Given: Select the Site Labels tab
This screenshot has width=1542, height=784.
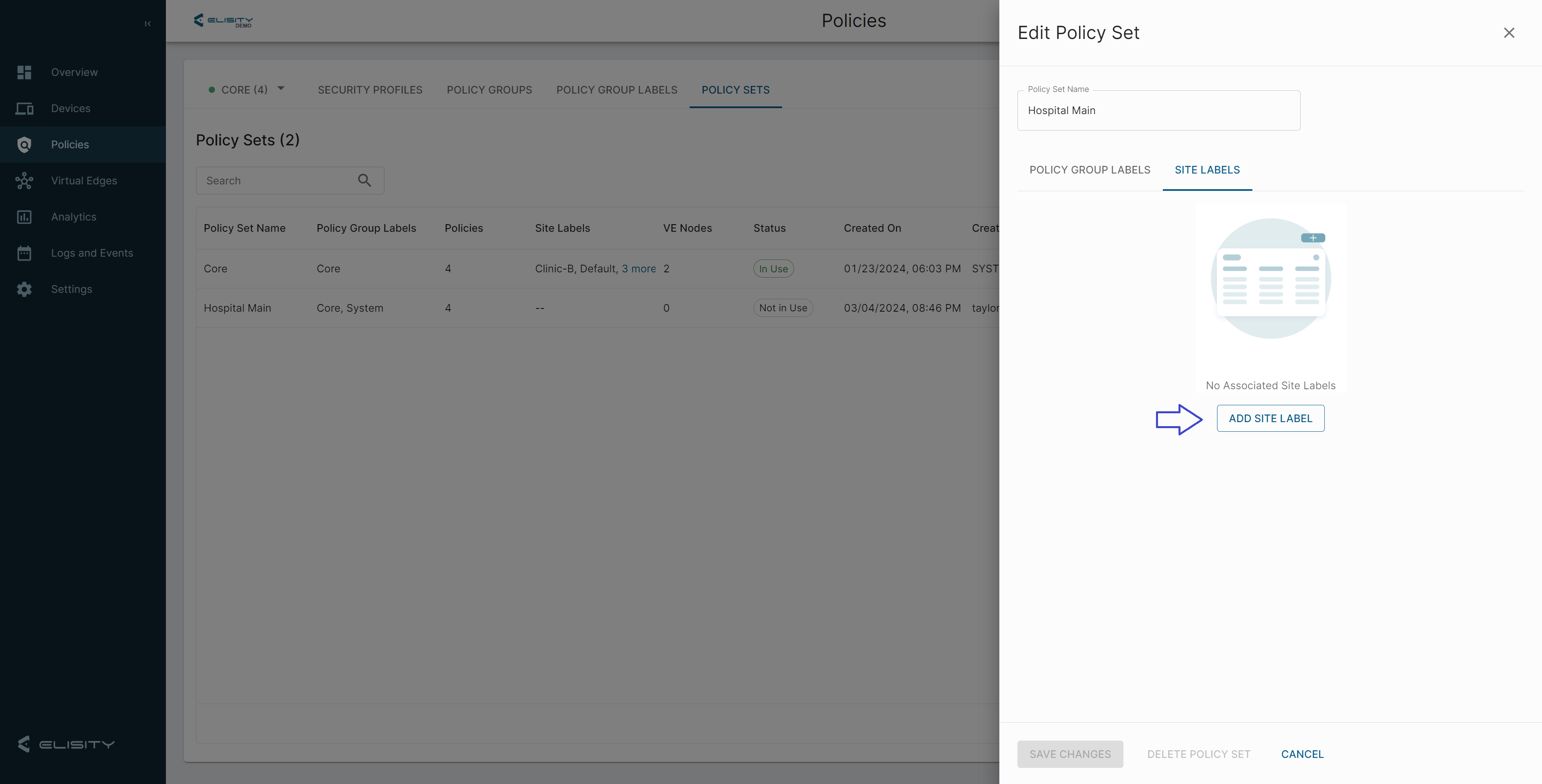Looking at the screenshot, I should point(1207,170).
